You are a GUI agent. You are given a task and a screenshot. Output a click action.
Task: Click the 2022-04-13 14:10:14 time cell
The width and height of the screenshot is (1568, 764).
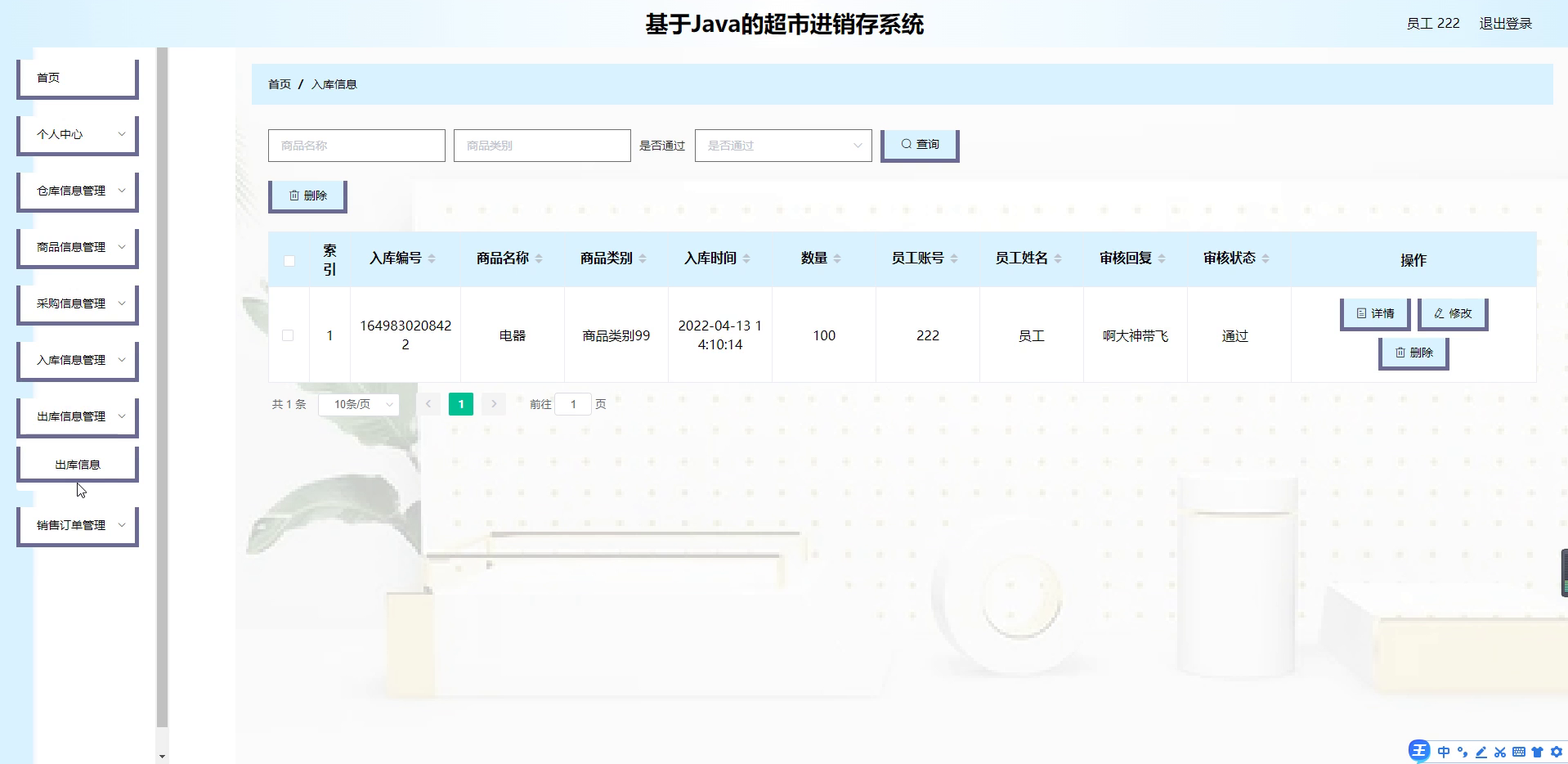[x=720, y=335]
